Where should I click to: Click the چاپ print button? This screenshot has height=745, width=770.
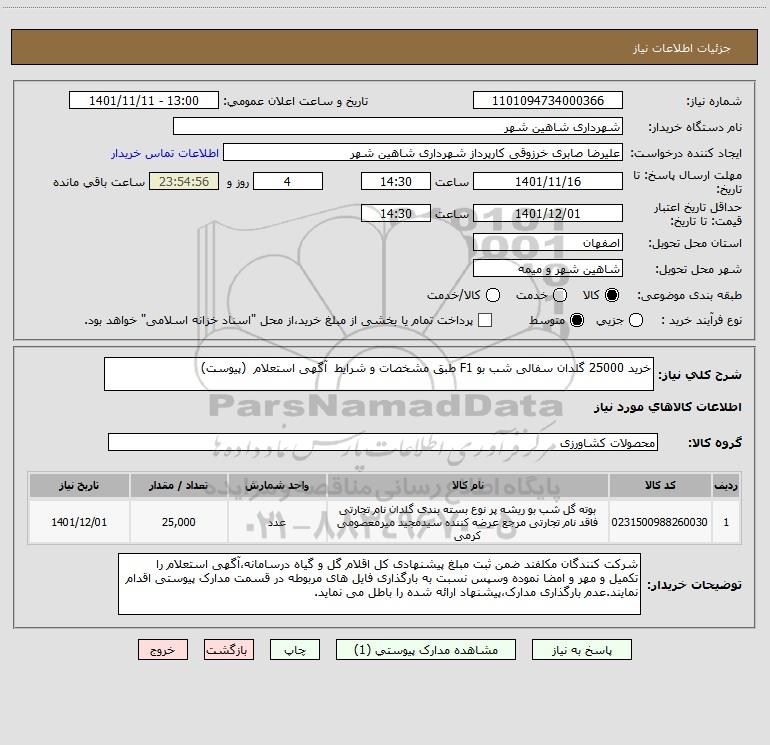295,650
